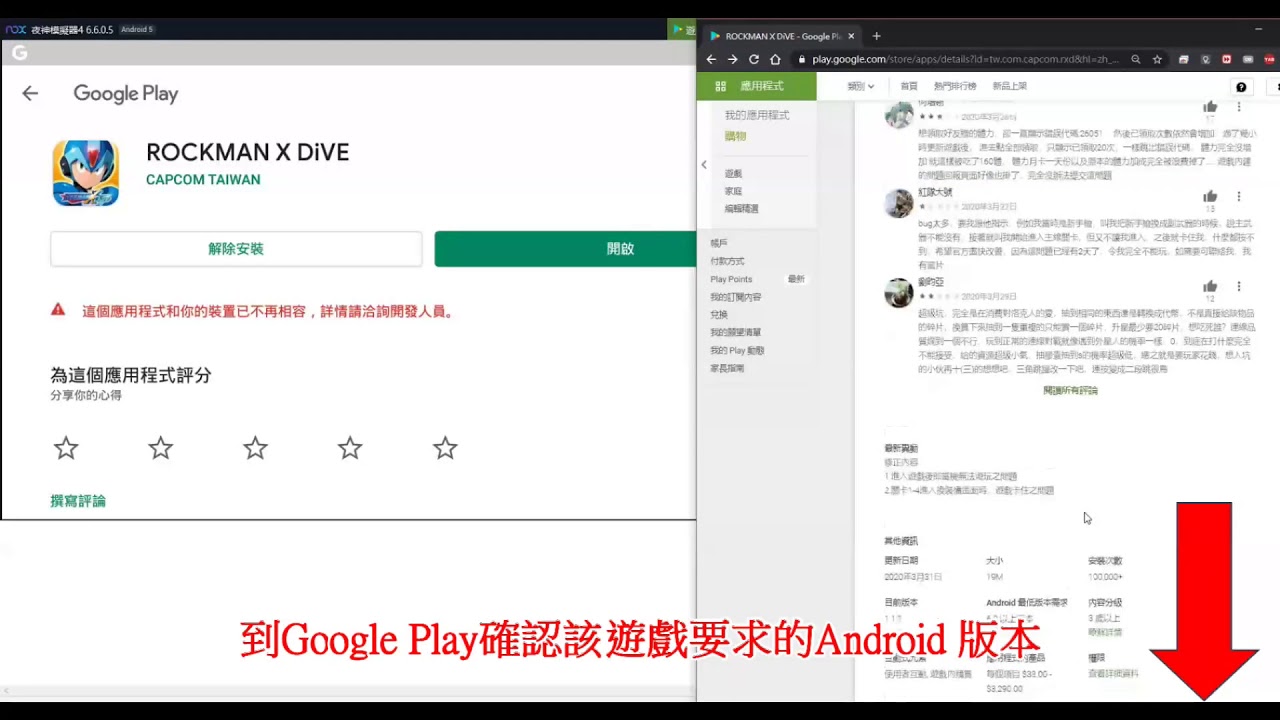Open 購物 shop in sidebar
Viewport: 1280px width, 720px height.
click(x=735, y=136)
